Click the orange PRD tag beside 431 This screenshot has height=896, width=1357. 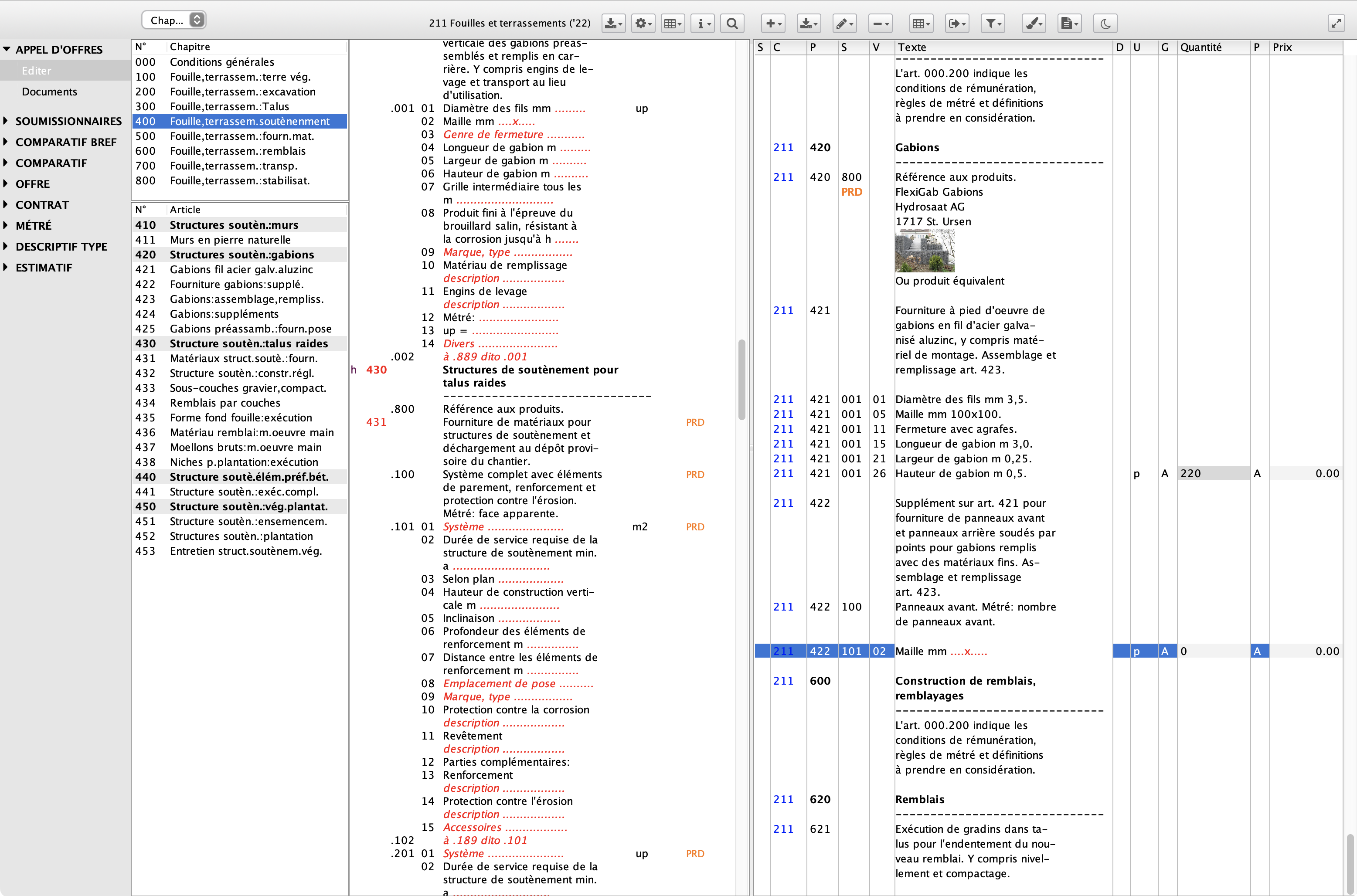[695, 422]
